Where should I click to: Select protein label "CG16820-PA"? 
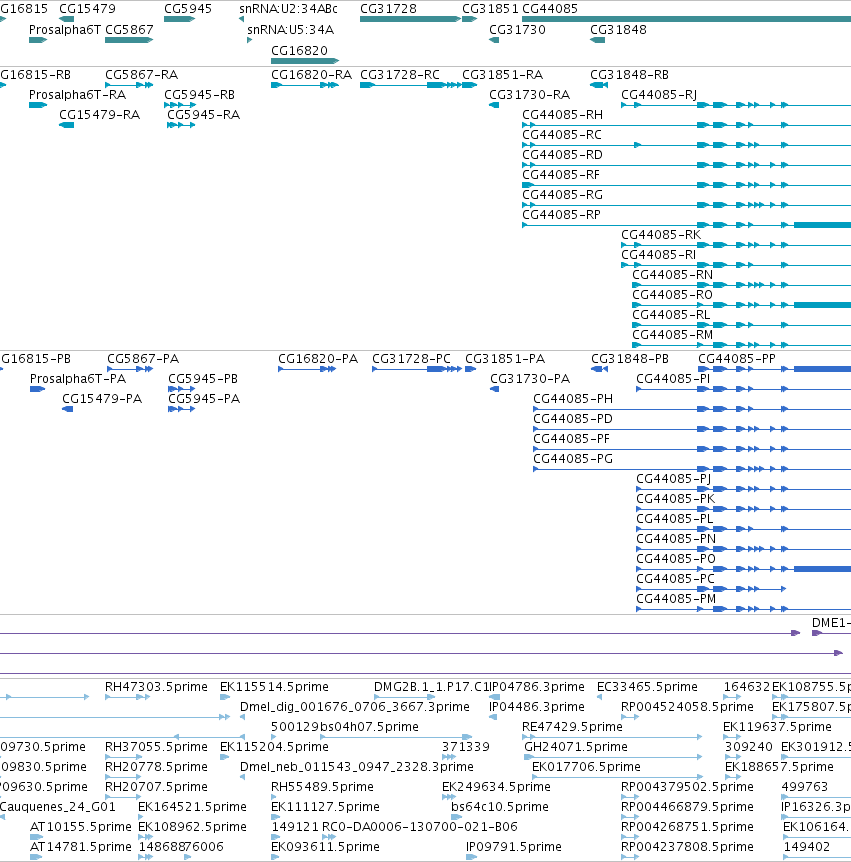(x=318, y=359)
